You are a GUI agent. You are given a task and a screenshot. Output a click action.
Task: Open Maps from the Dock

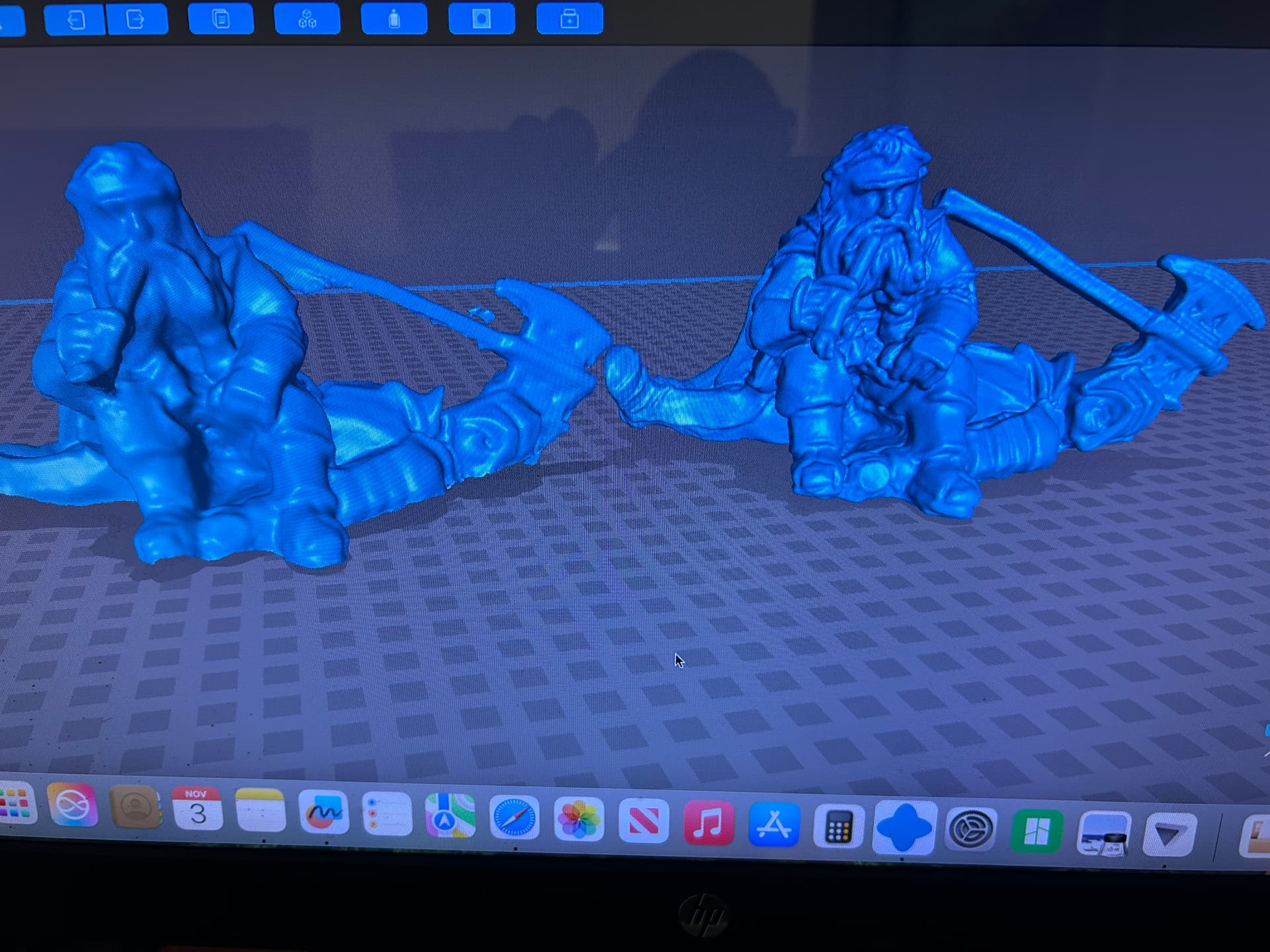[450, 816]
